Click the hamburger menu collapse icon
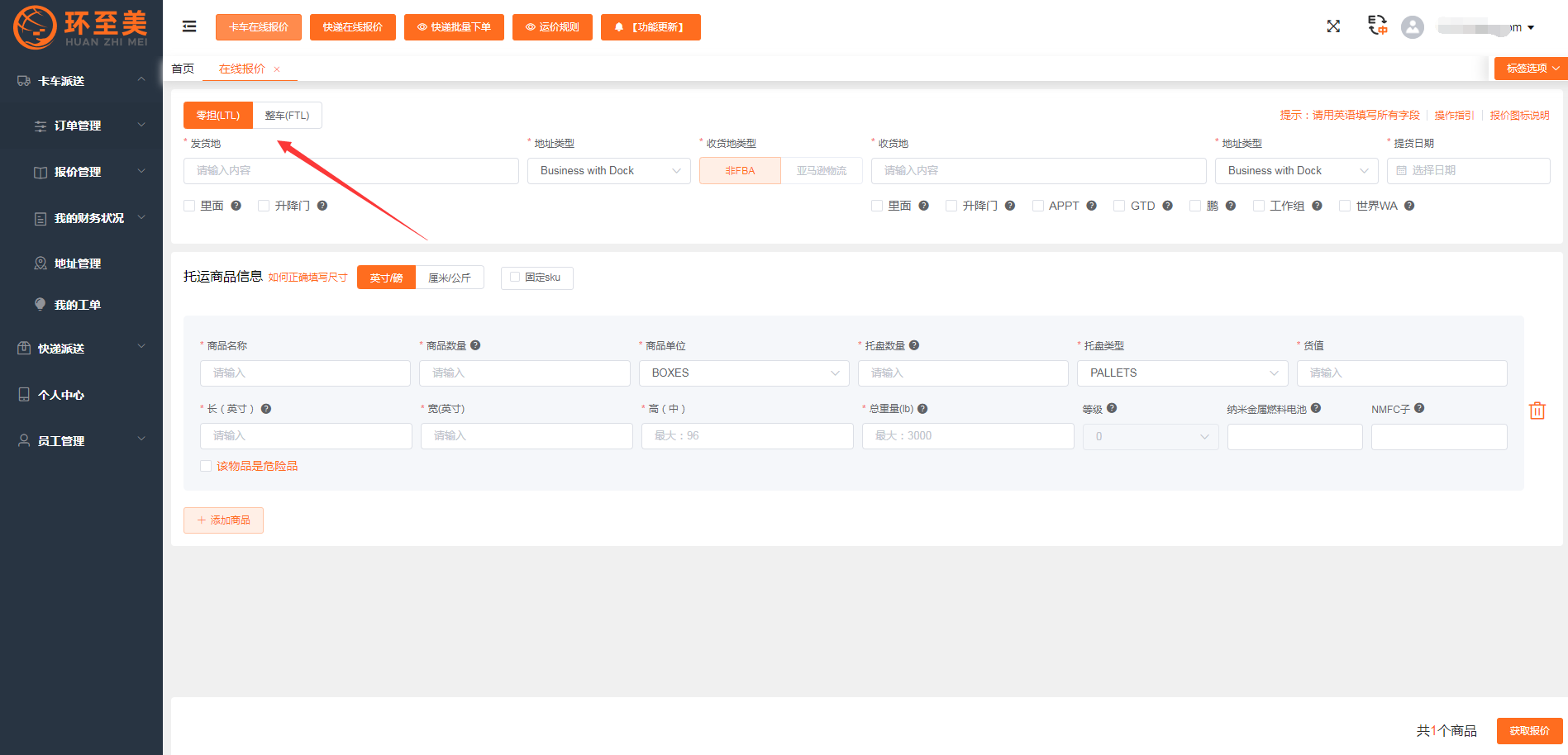The height and width of the screenshot is (755, 1568). pyautogui.click(x=189, y=26)
